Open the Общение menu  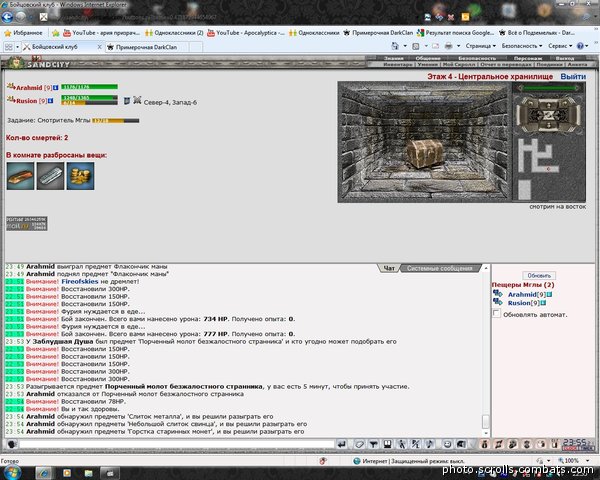[x=428, y=58]
